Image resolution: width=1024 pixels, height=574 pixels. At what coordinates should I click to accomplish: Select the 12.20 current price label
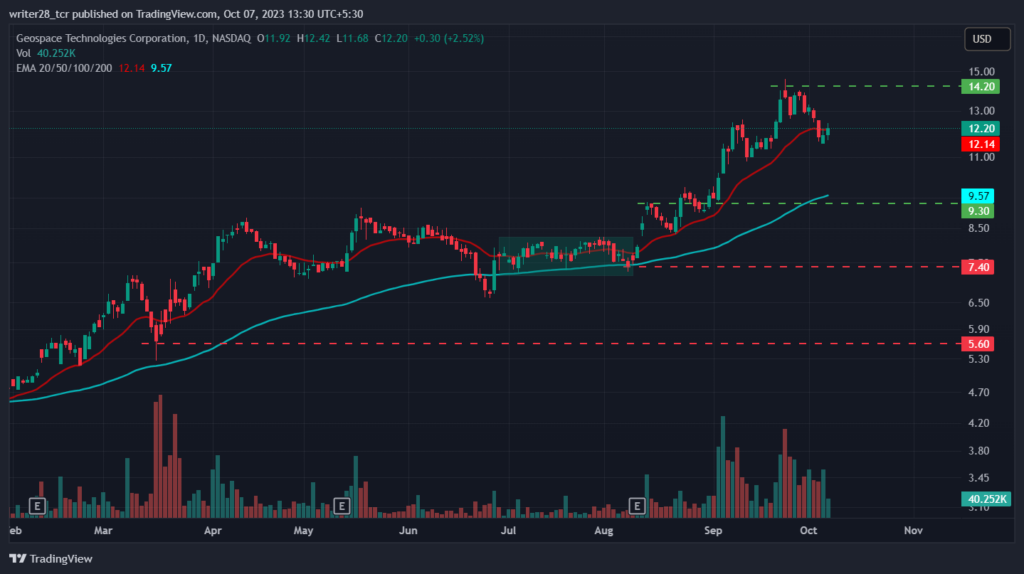pos(980,128)
